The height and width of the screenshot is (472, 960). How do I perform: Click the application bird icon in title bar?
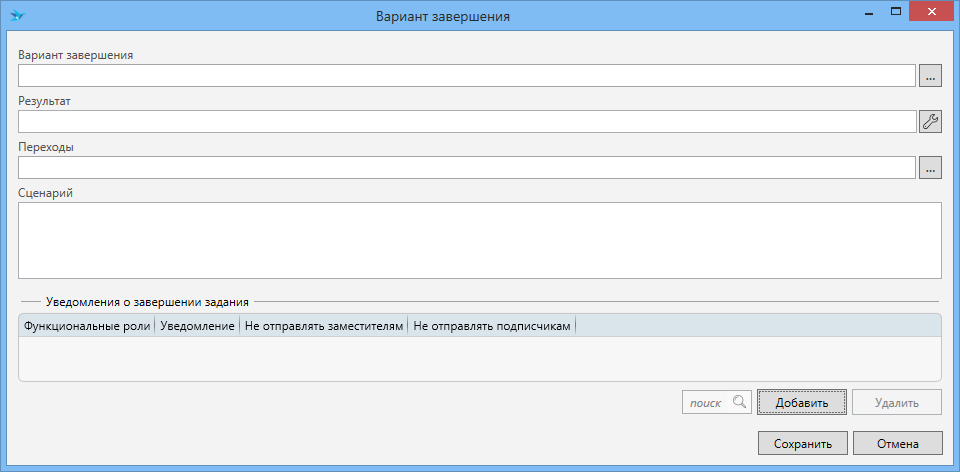(17, 16)
